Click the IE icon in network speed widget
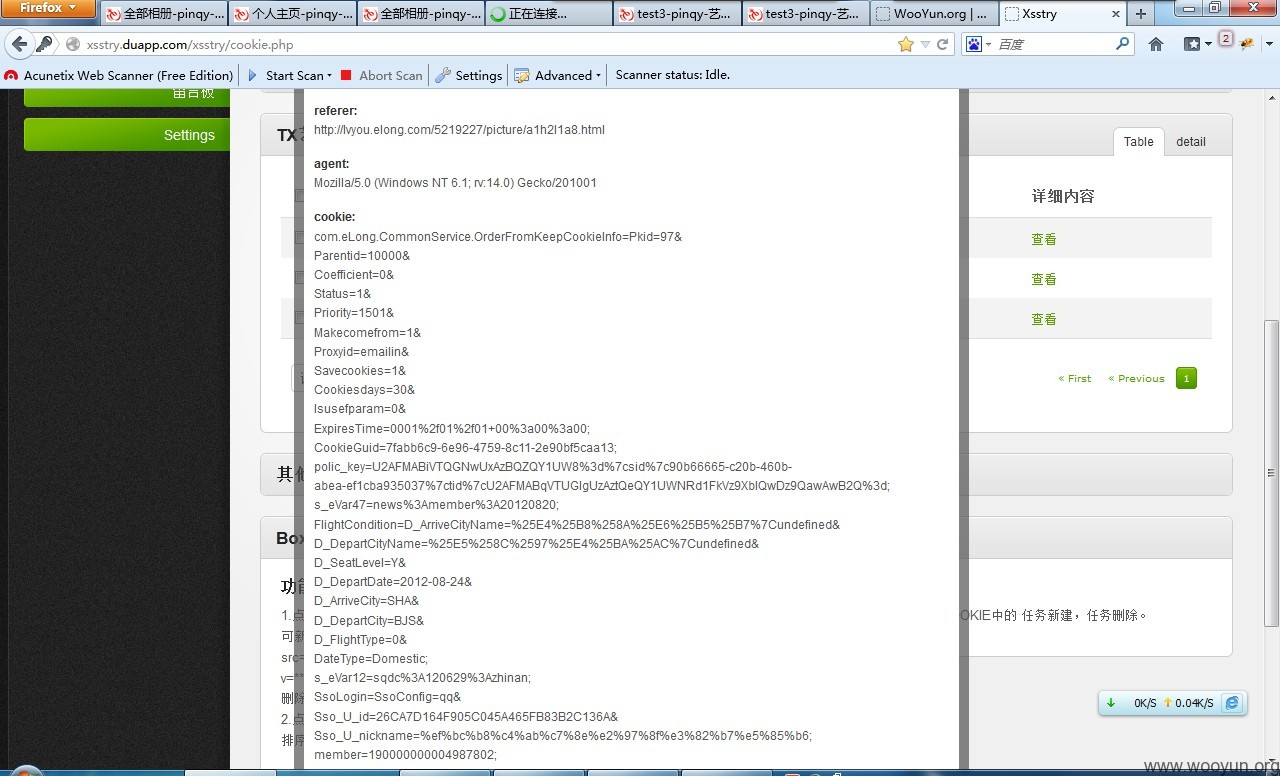Screen dimensions: 1280x776 click(x=1232, y=703)
